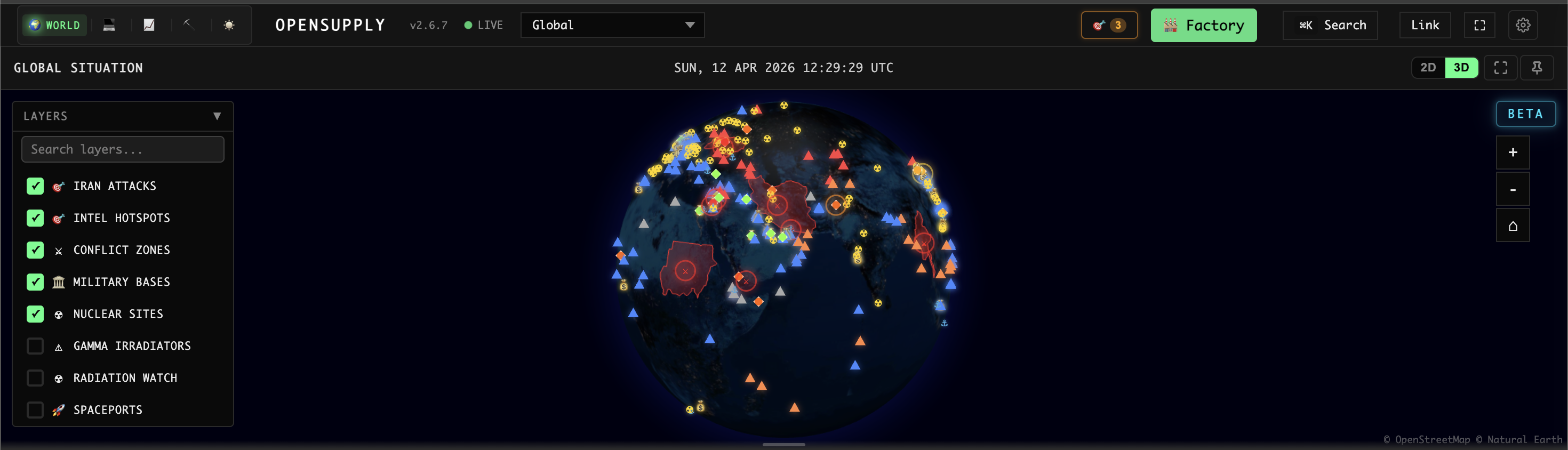This screenshot has width=1568, height=450.
Task: Collapse the LAYERS panel arrow
Action: (217, 116)
